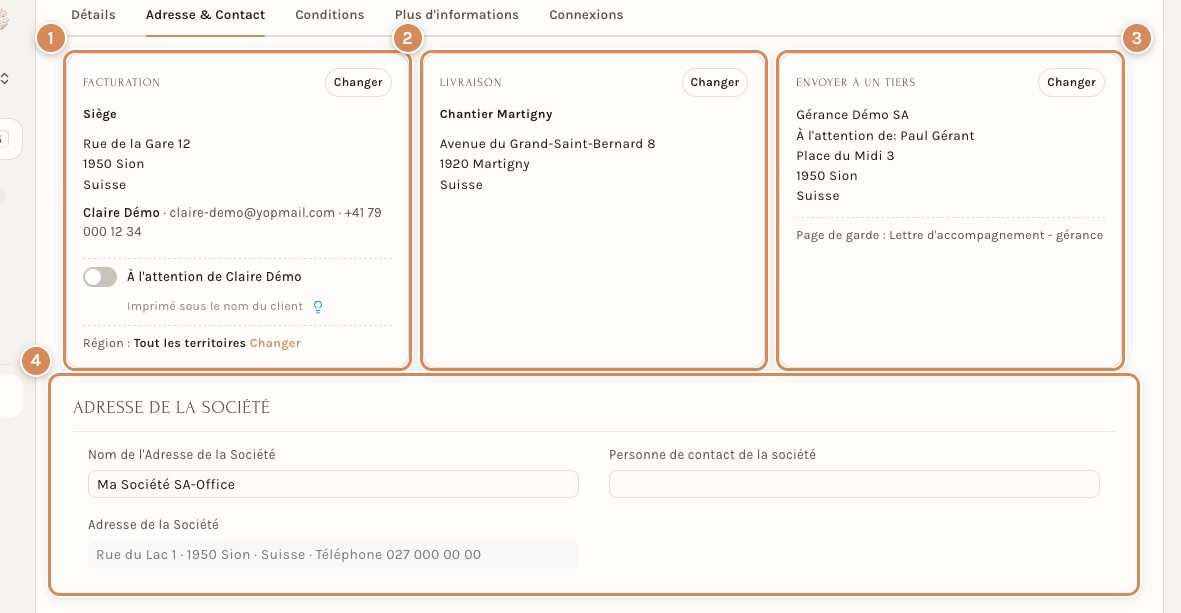The width and height of the screenshot is (1181, 613).
Task: Click the sidebar up-down chevron icon
Action: (5, 78)
